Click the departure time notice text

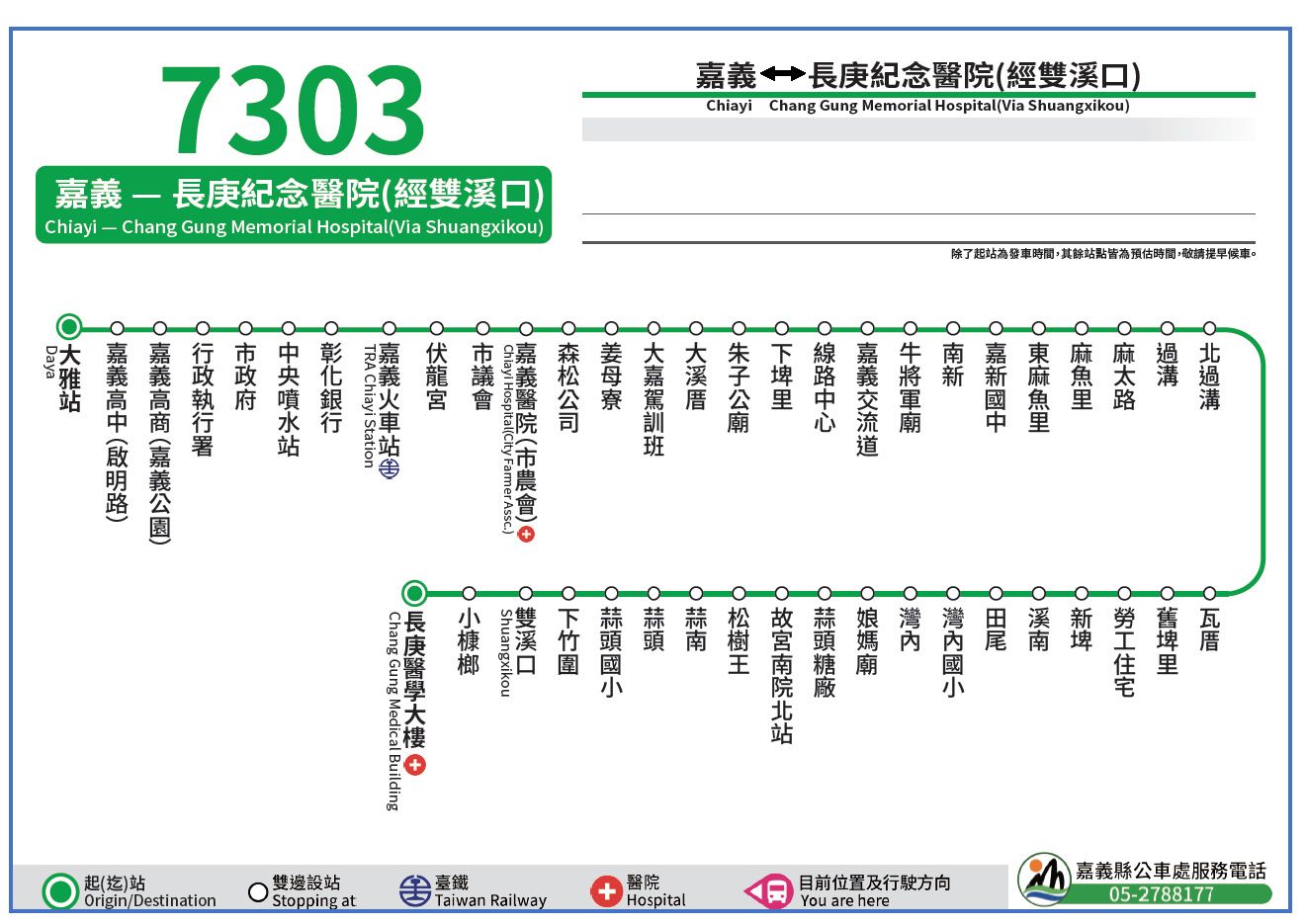[1103, 254]
